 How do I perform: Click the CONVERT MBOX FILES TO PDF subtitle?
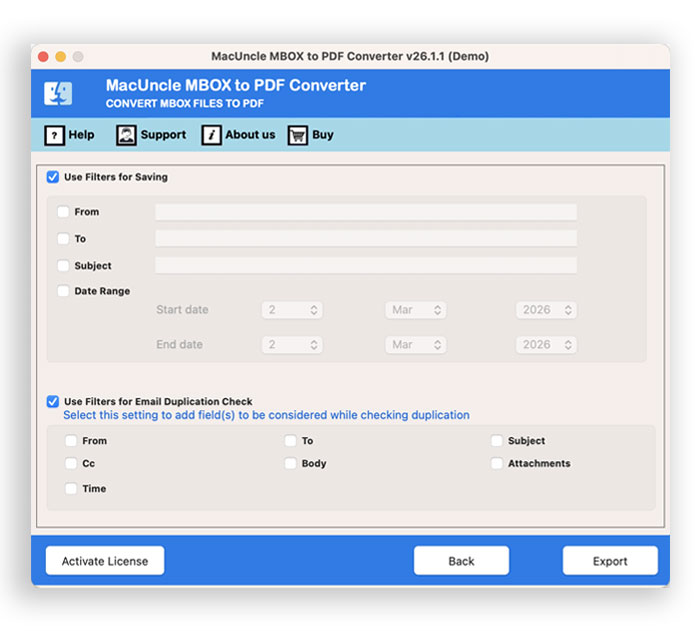(x=185, y=104)
